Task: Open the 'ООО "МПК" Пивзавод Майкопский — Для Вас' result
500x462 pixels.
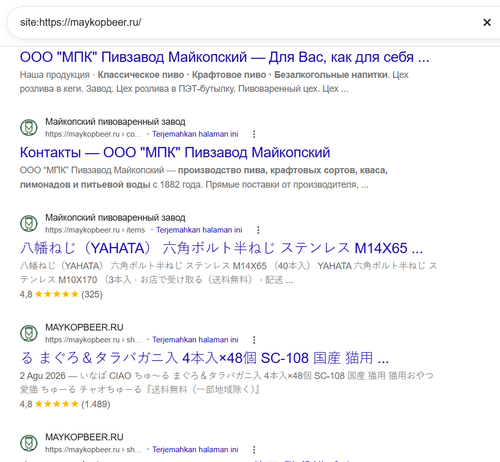Action: [x=224, y=57]
